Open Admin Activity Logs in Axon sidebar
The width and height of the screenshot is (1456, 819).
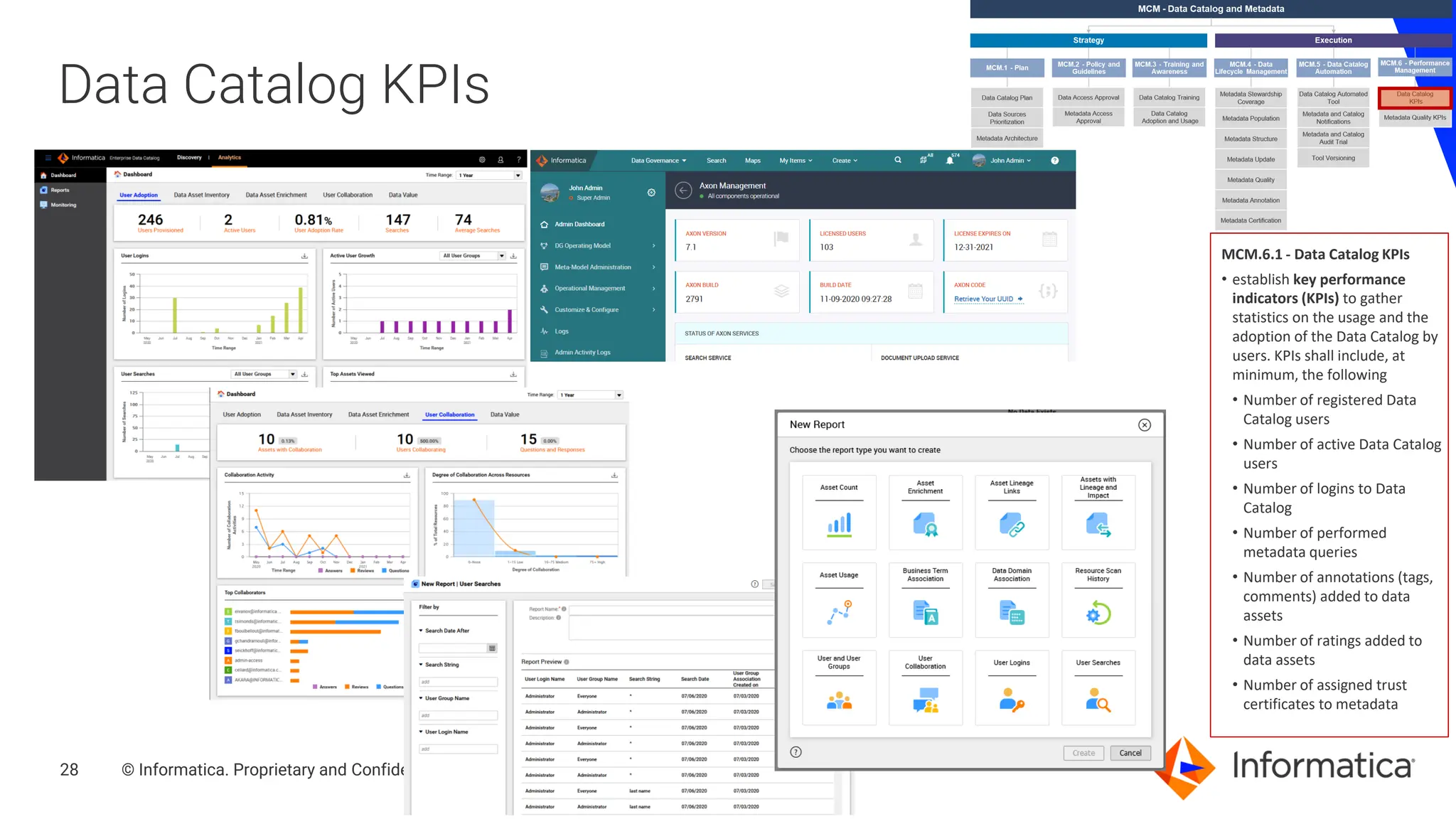coord(582,353)
